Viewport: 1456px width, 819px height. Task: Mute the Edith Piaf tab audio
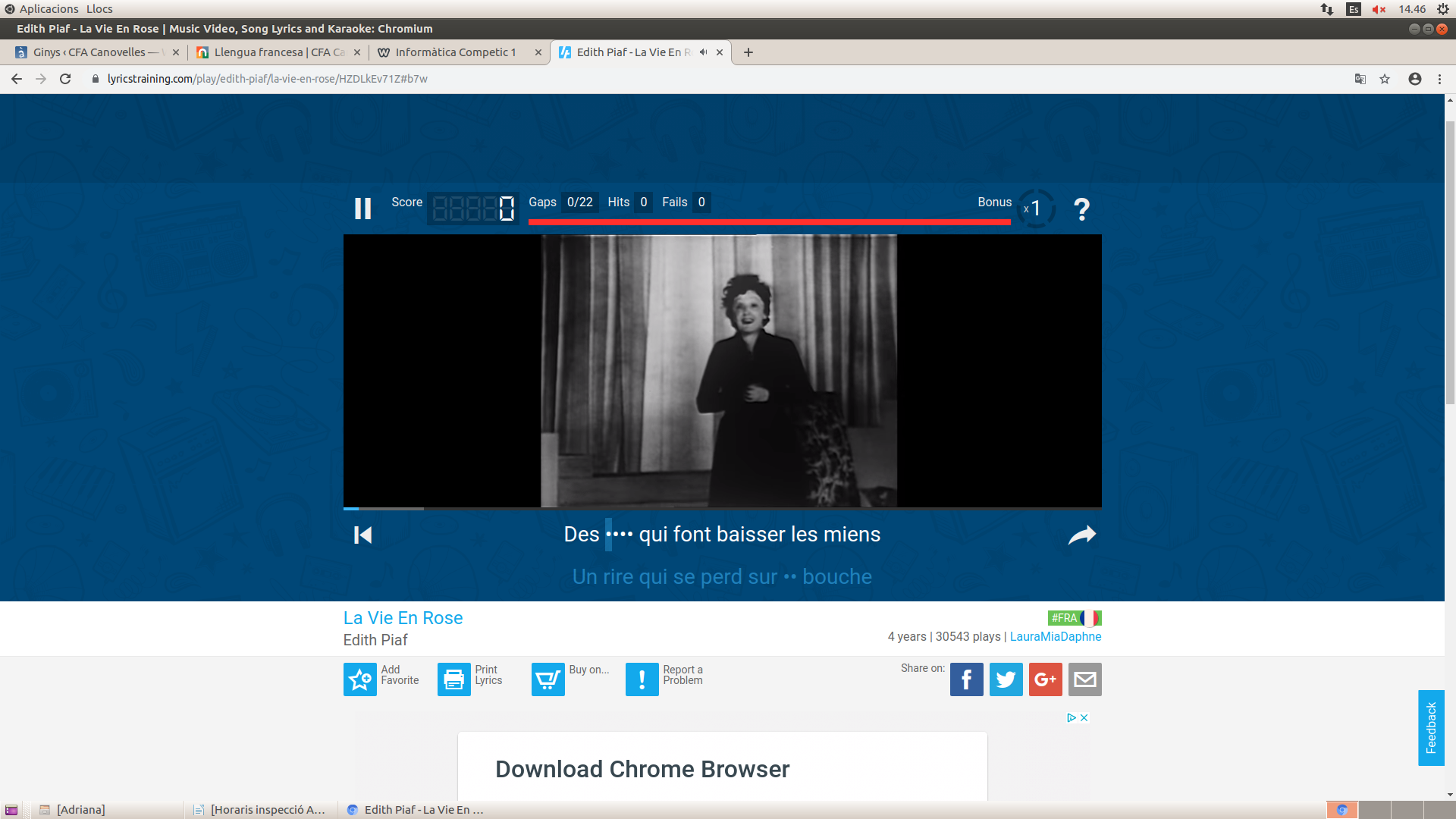[x=703, y=52]
